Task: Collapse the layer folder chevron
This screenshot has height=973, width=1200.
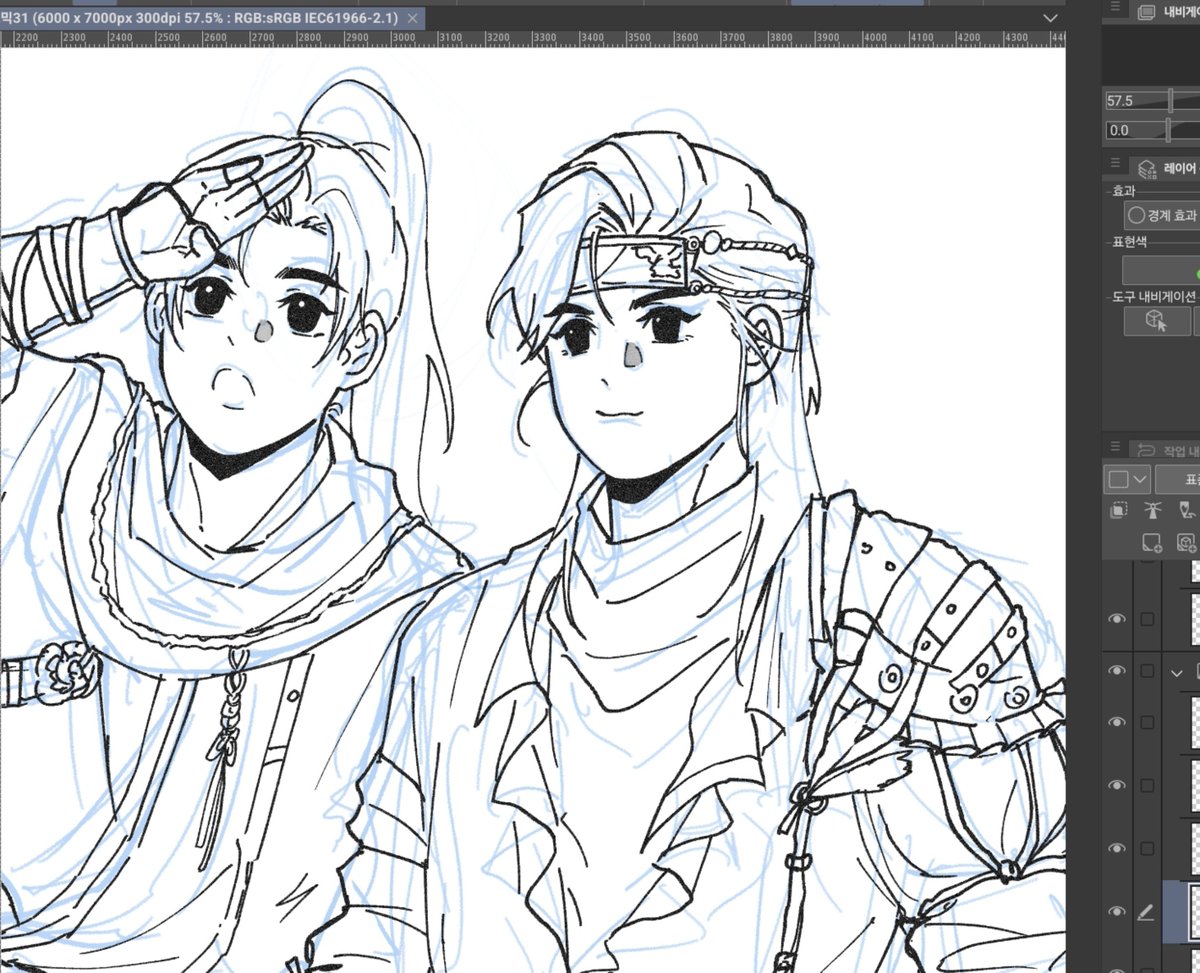Action: 1176,672
